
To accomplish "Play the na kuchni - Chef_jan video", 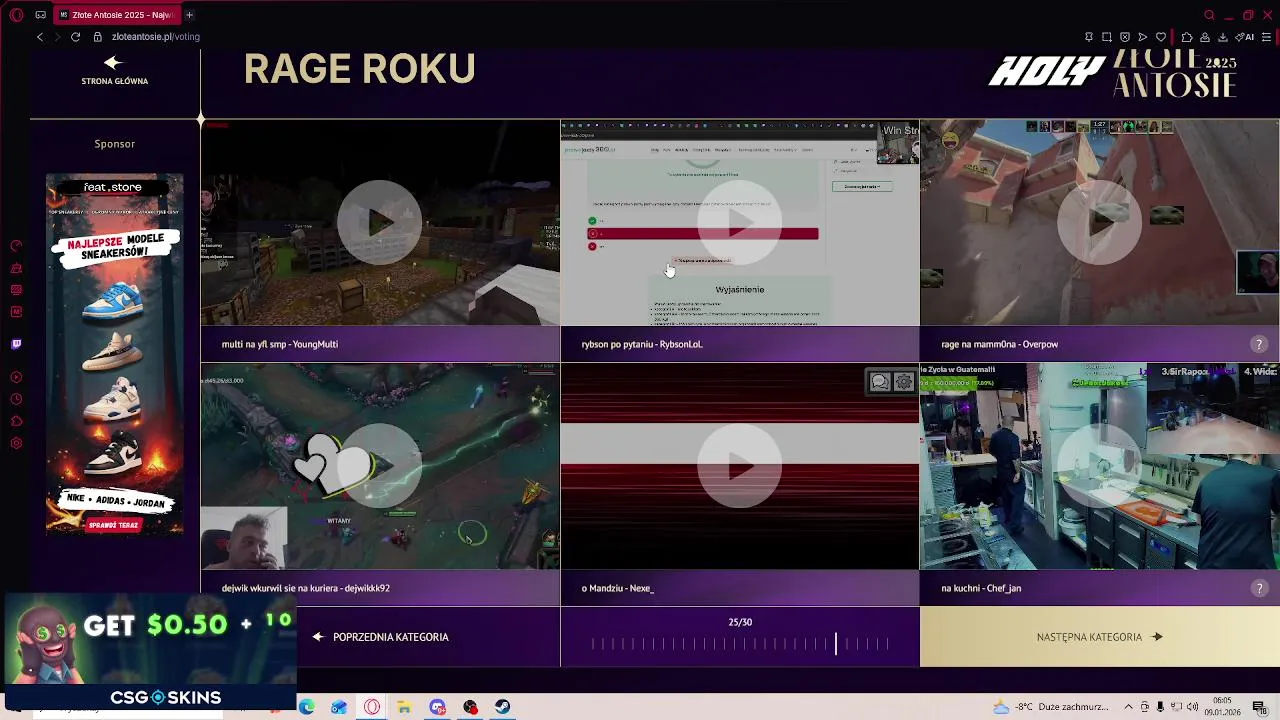I will point(1100,466).
